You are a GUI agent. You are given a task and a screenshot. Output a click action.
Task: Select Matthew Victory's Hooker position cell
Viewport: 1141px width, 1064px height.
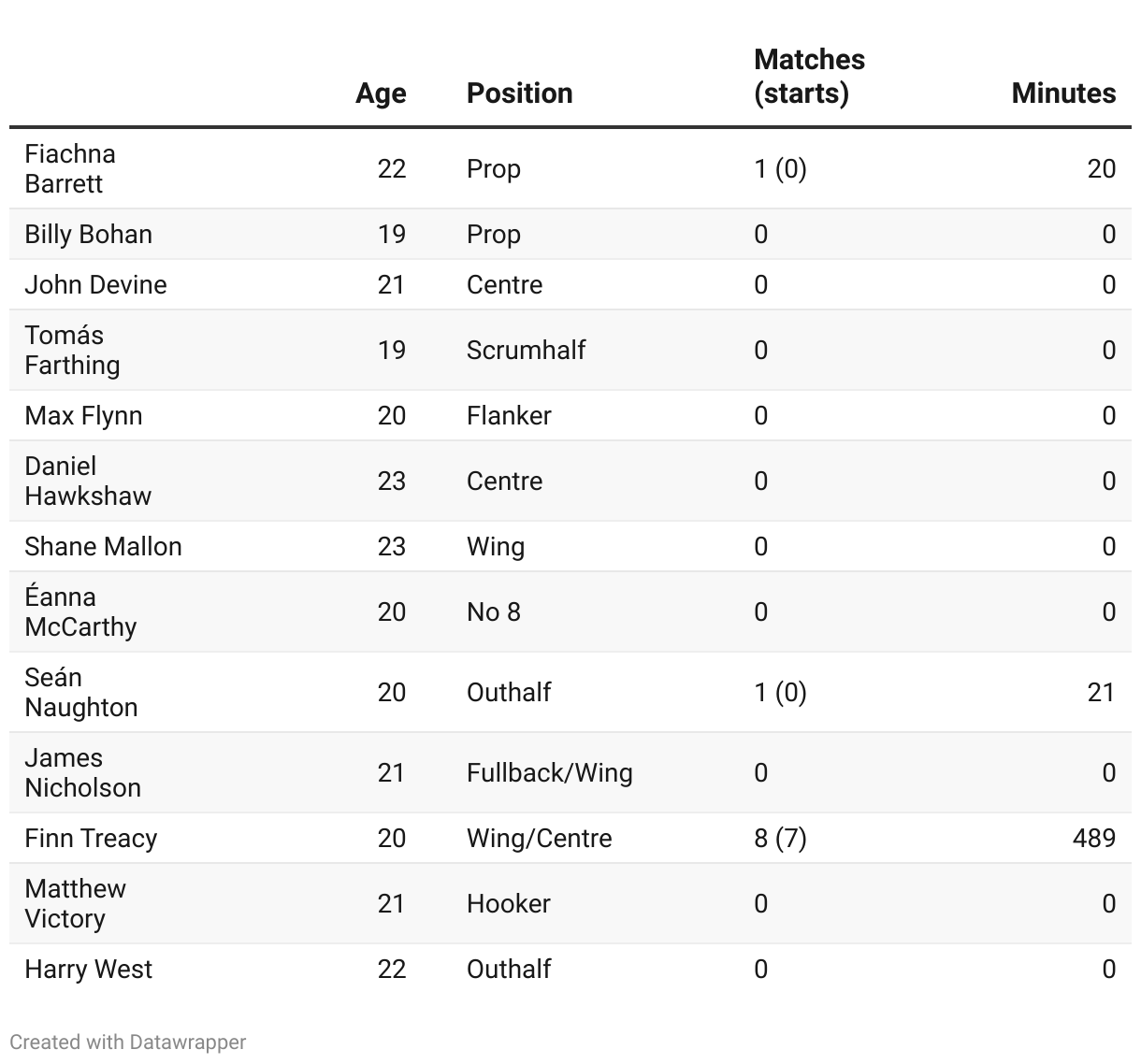(x=508, y=903)
